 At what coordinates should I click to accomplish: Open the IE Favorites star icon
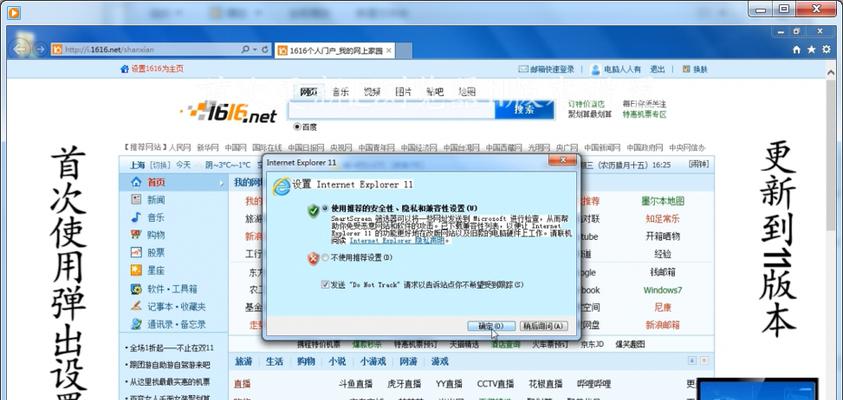pos(811,49)
